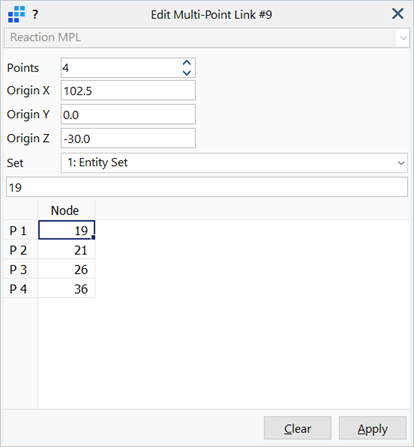Select the P 1 row header
Viewport: 414px width, 447px height.
point(21,230)
